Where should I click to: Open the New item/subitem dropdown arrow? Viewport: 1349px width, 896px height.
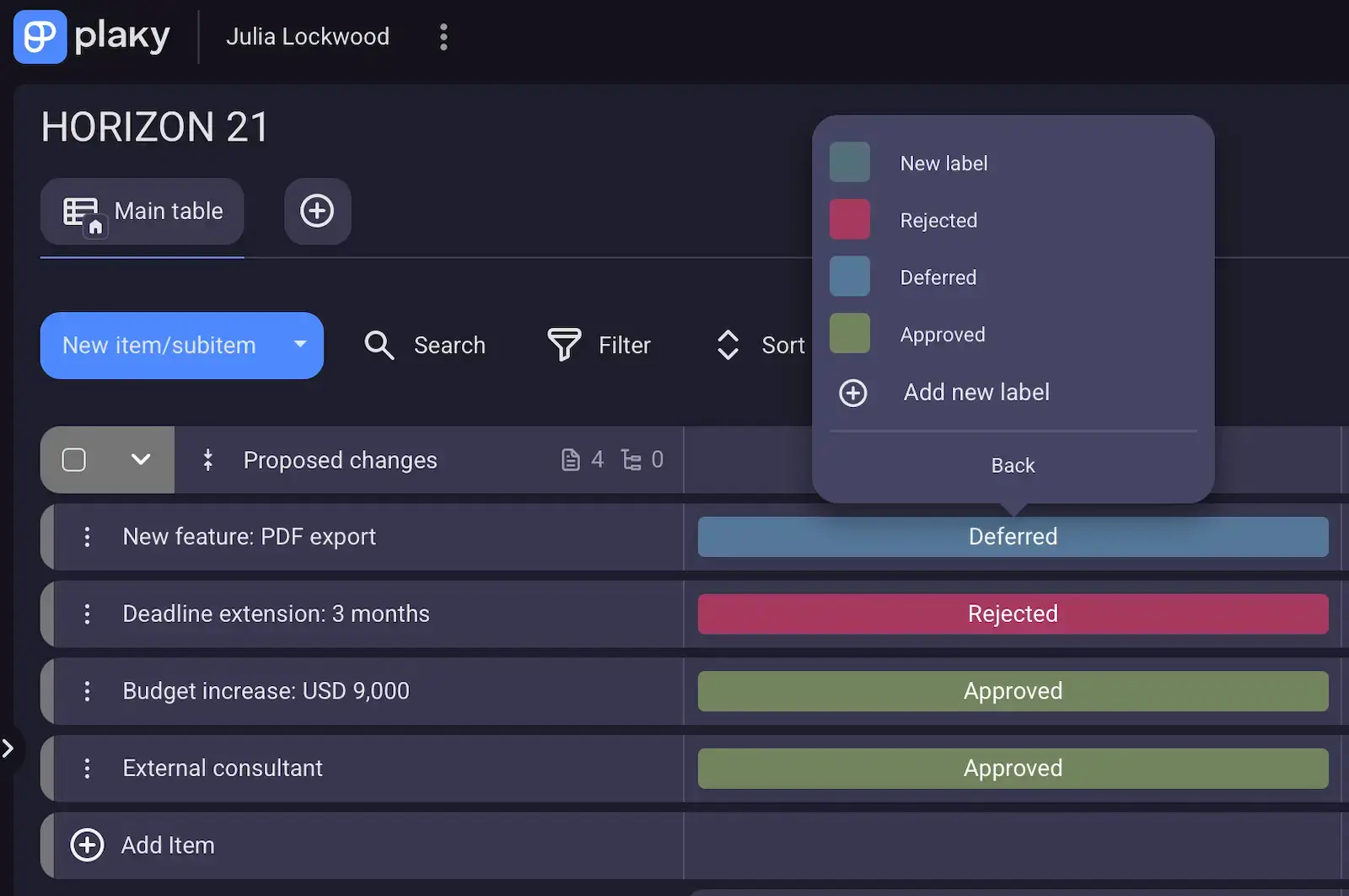pyautogui.click(x=300, y=345)
